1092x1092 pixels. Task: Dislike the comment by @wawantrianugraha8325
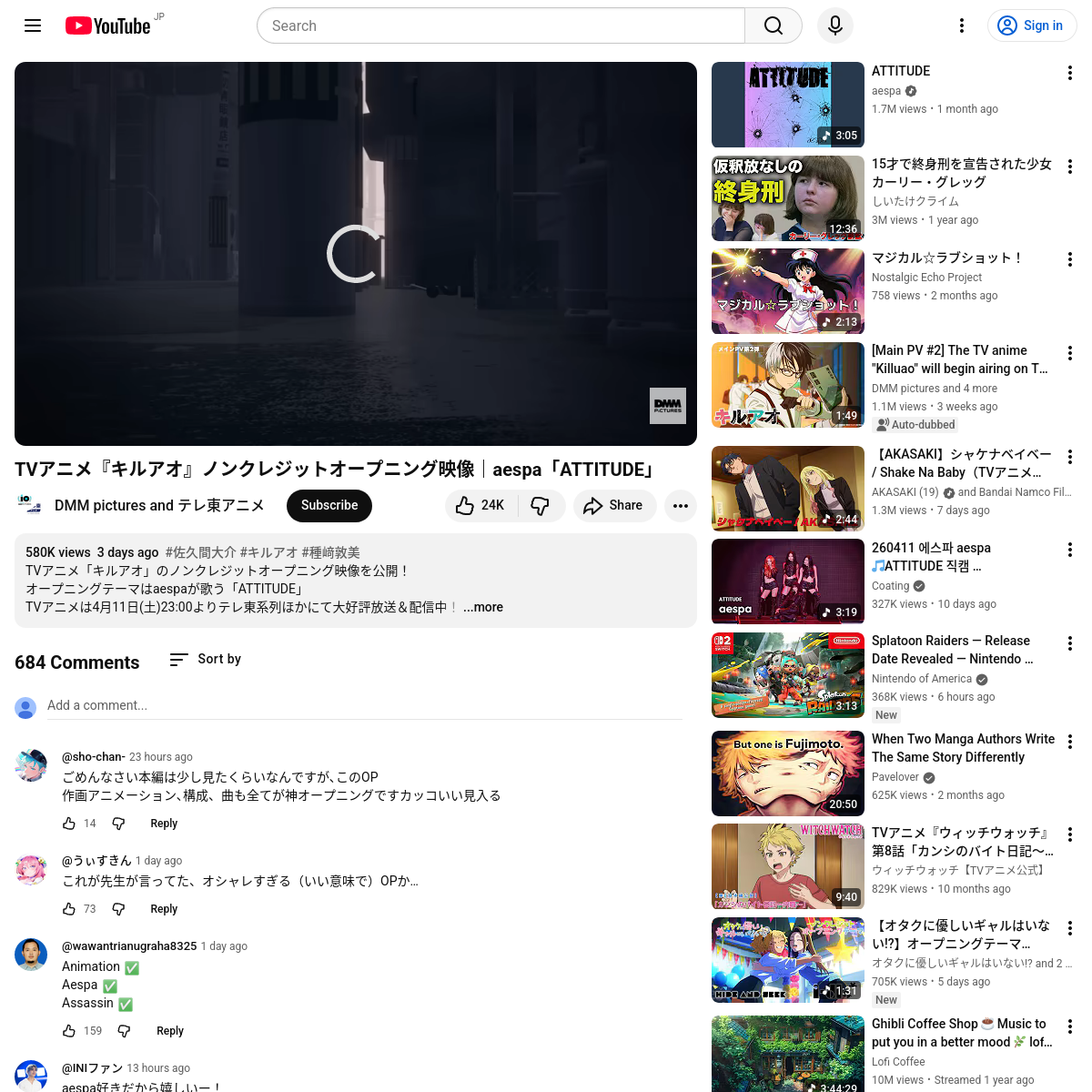tap(124, 1031)
